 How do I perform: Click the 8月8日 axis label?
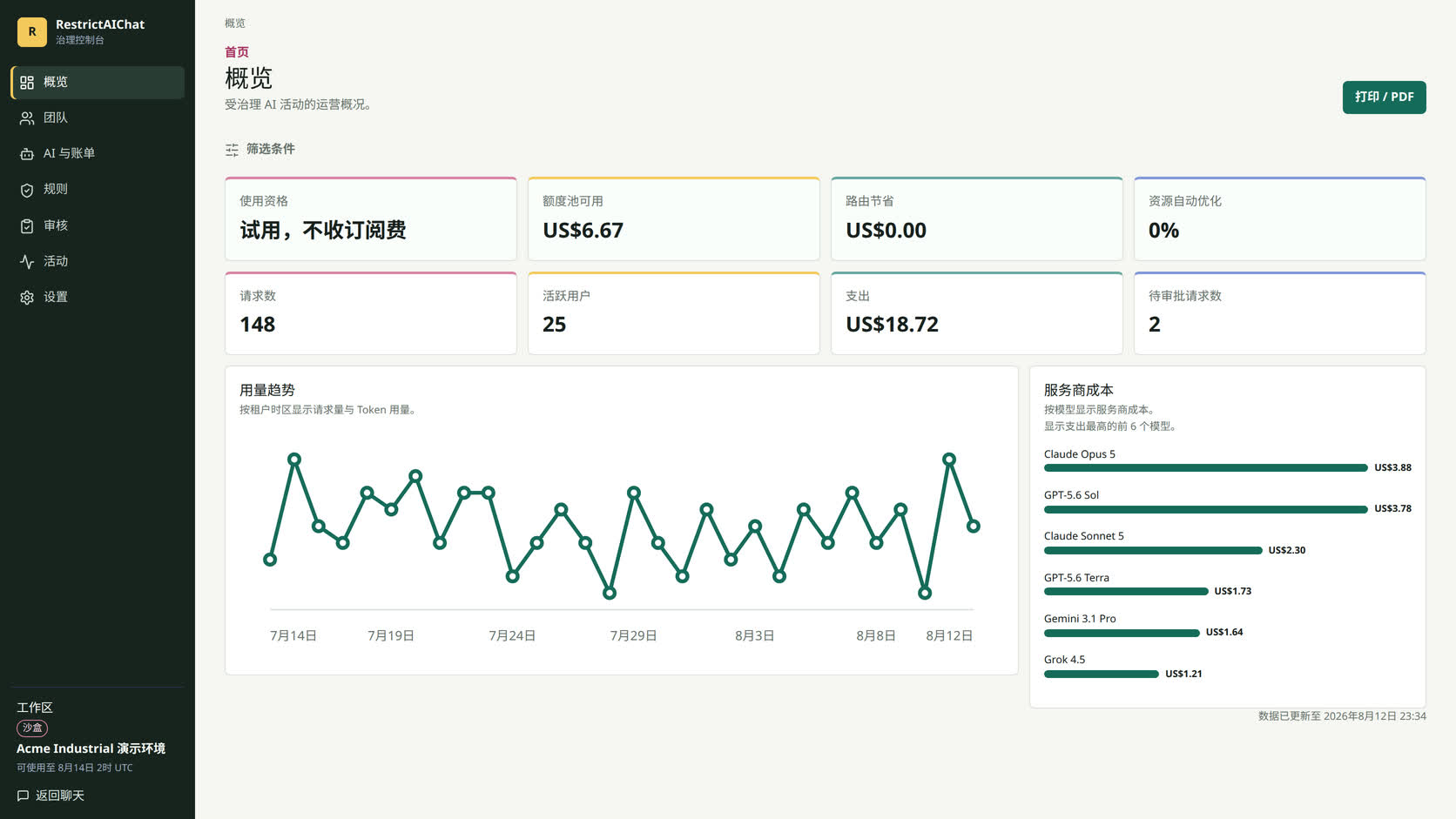pyautogui.click(x=876, y=636)
